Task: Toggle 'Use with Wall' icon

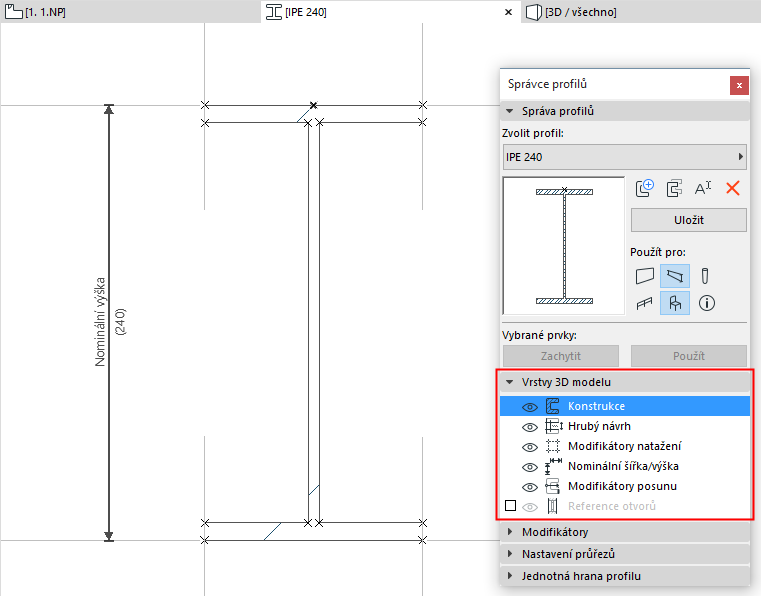Action: (x=645, y=276)
